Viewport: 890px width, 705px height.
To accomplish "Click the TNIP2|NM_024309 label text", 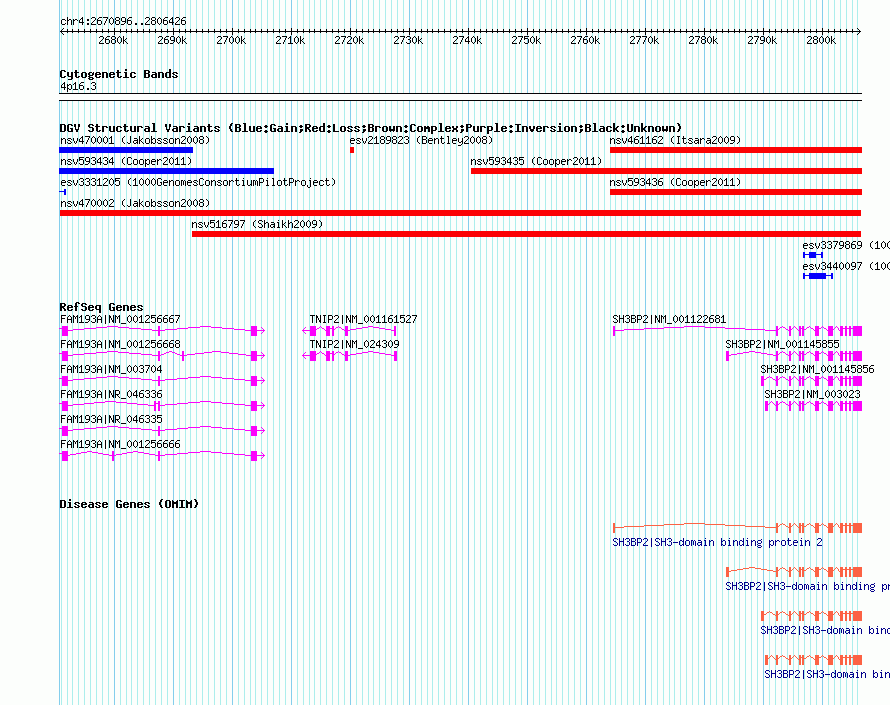I will click(x=354, y=344).
